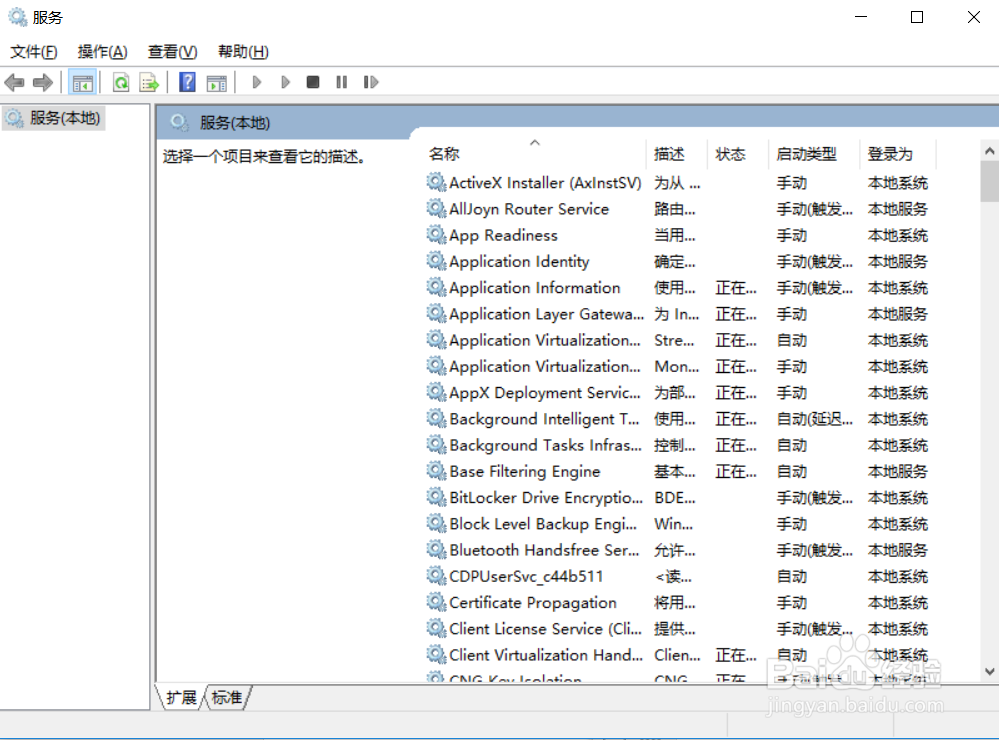Click gear icon beside BitLocker Drive Encryption
The height and width of the screenshot is (740, 999).
coord(436,497)
